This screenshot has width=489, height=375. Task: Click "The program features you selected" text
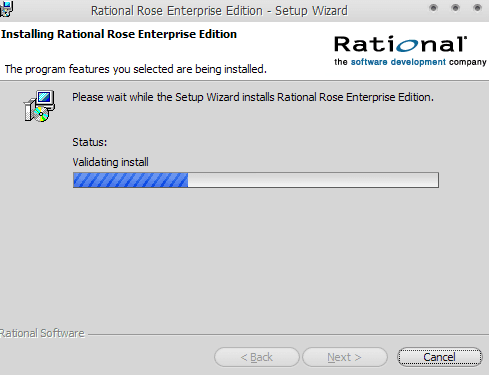tap(136, 69)
